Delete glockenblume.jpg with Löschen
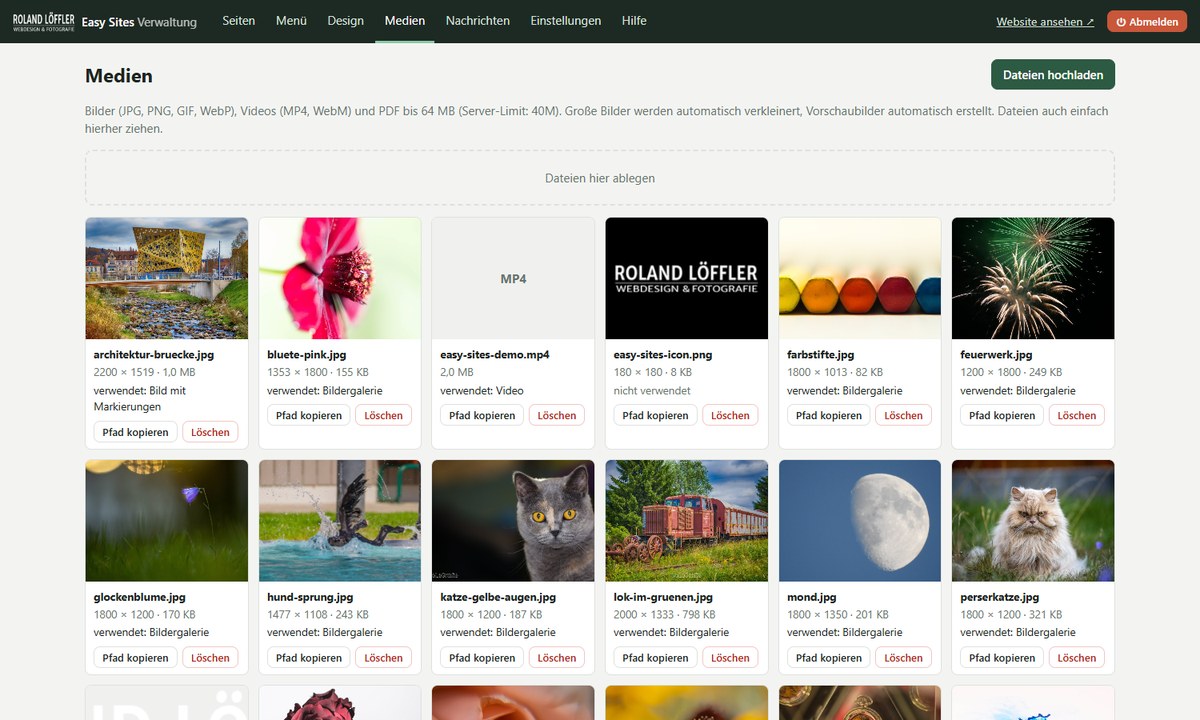 [x=210, y=657]
